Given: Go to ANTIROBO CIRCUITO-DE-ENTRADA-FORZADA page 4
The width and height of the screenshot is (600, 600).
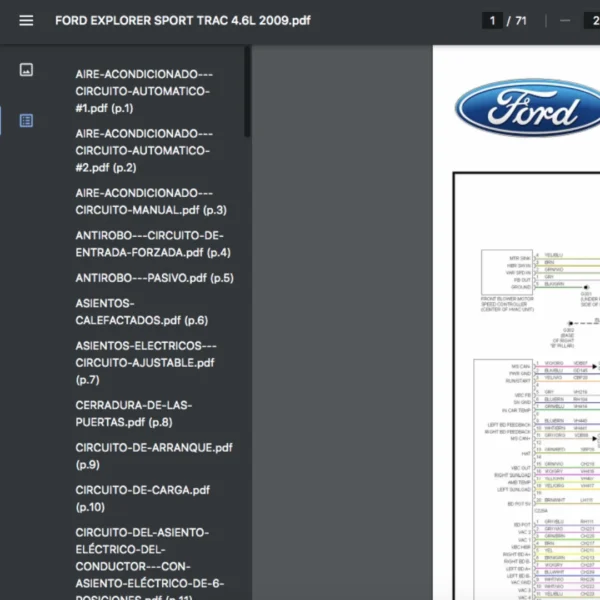Looking at the screenshot, I should [153, 244].
